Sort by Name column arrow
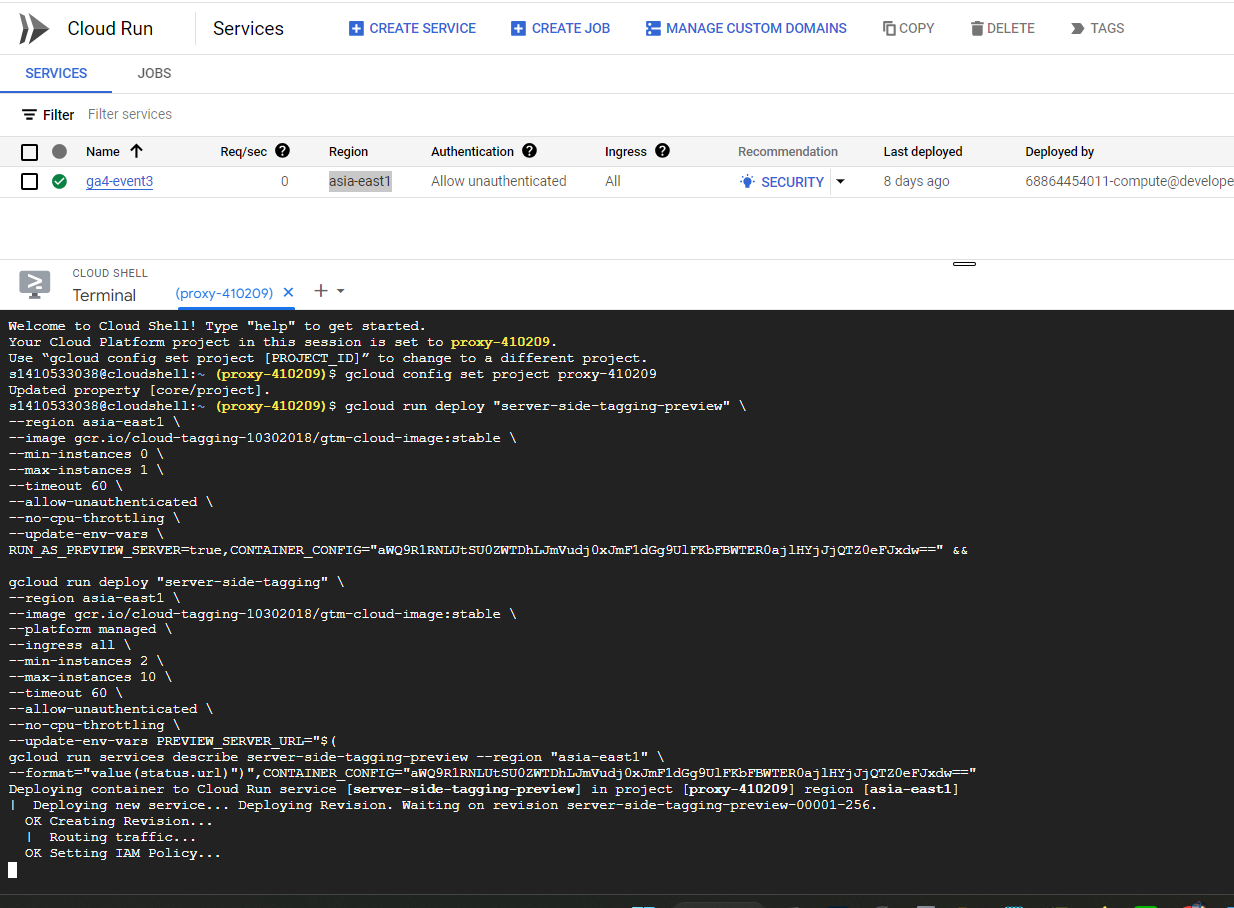The width and height of the screenshot is (1234, 908). coord(137,151)
